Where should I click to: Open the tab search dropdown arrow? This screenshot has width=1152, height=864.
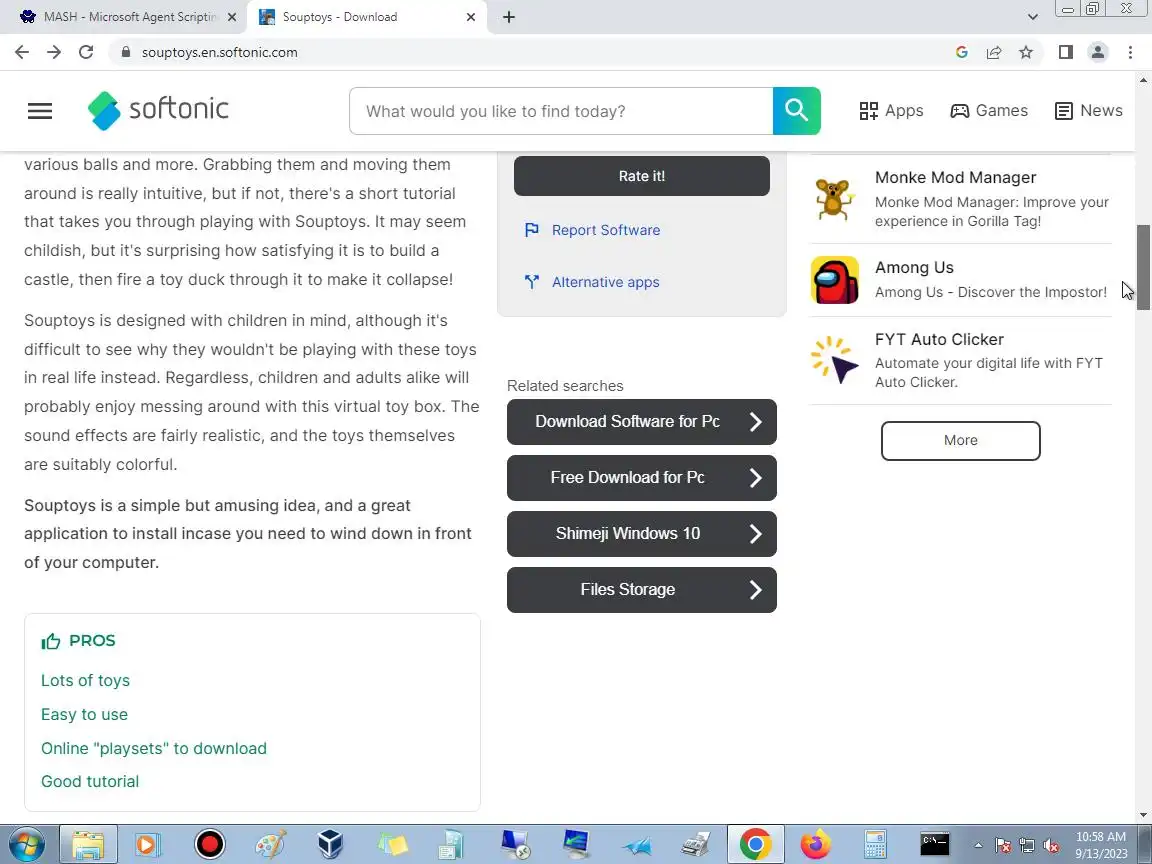[x=1032, y=17]
